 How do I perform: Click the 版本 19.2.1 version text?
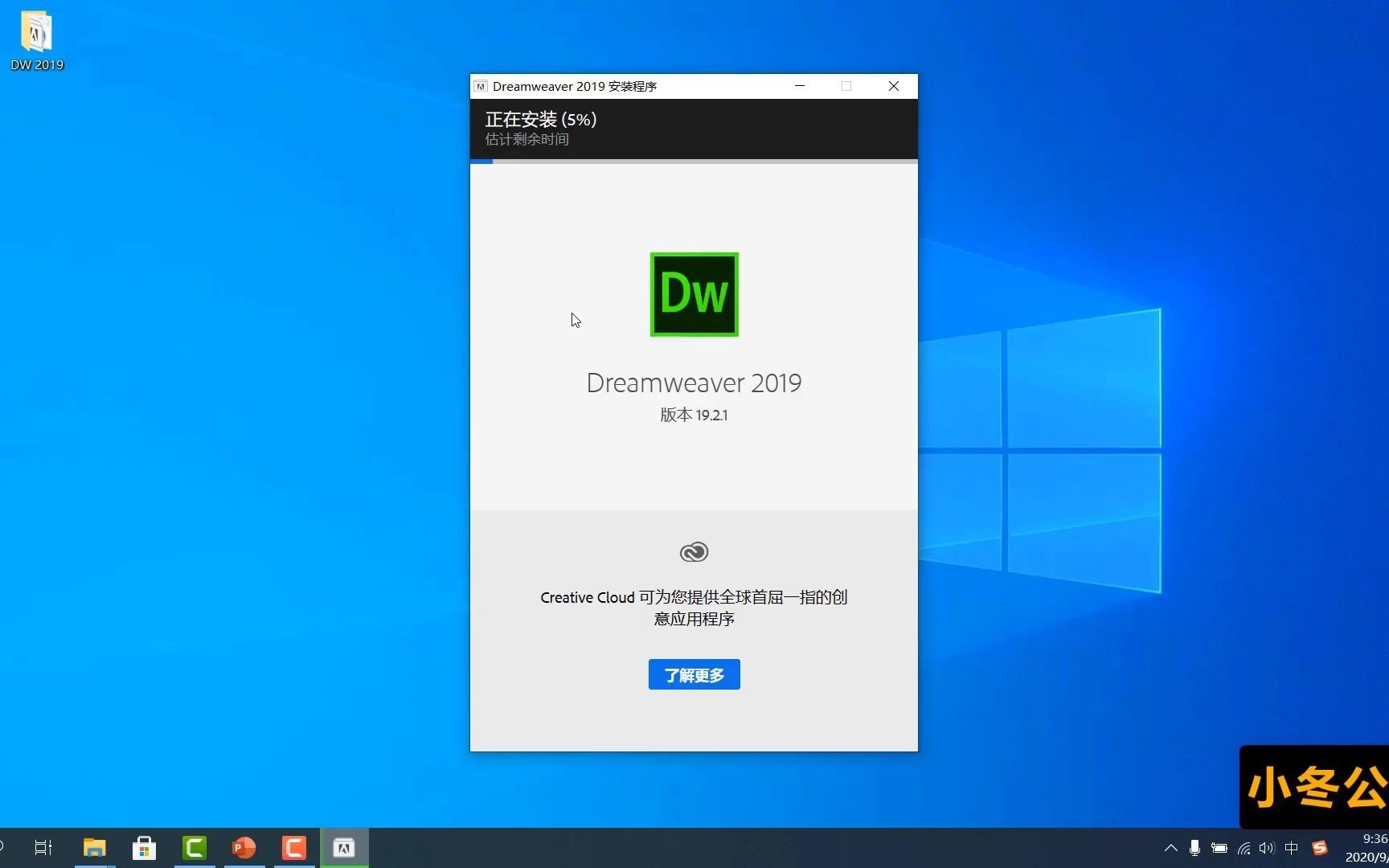click(x=694, y=415)
